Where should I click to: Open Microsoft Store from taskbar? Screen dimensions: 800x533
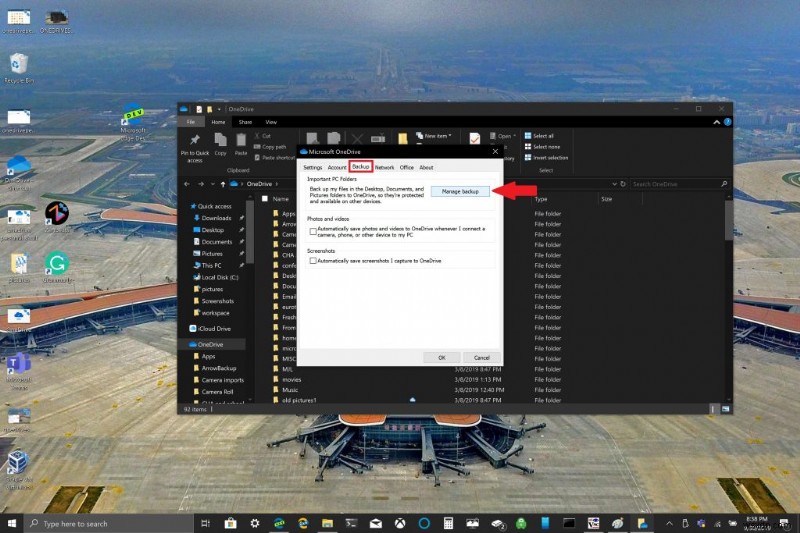(x=230, y=523)
